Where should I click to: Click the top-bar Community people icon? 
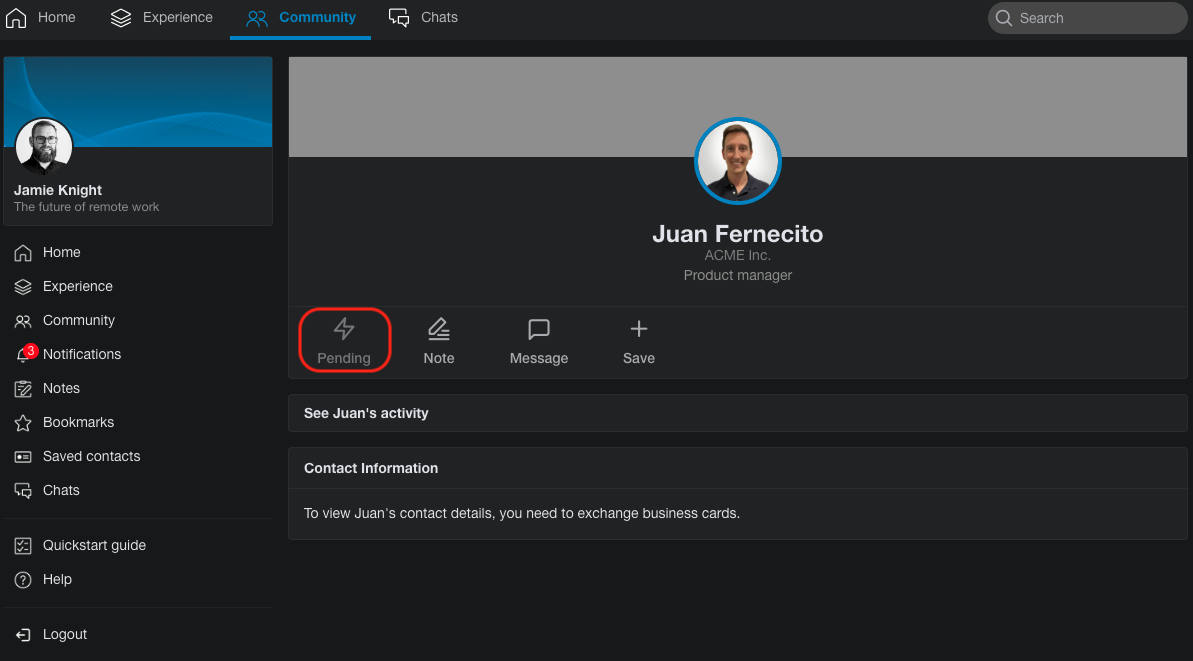pyautogui.click(x=256, y=17)
